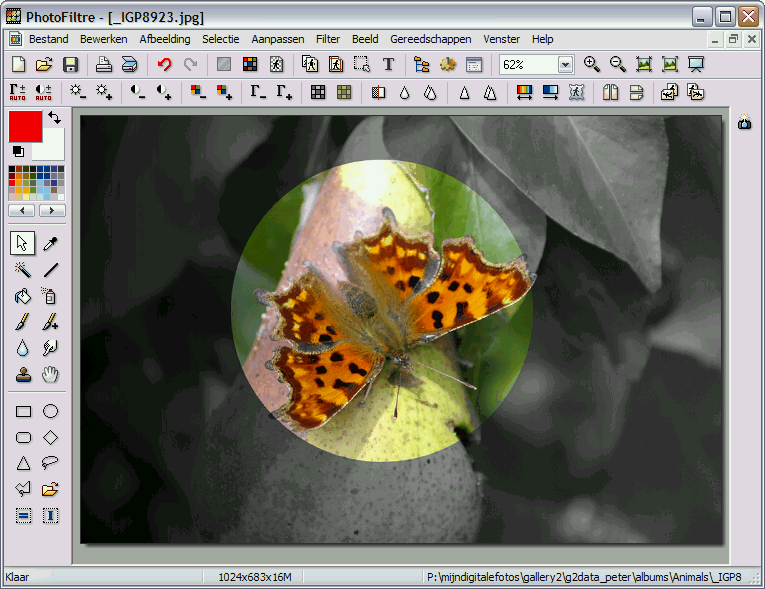Image resolution: width=765 pixels, height=589 pixels.
Task: Select the Spray can tool
Action: click(50, 296)
